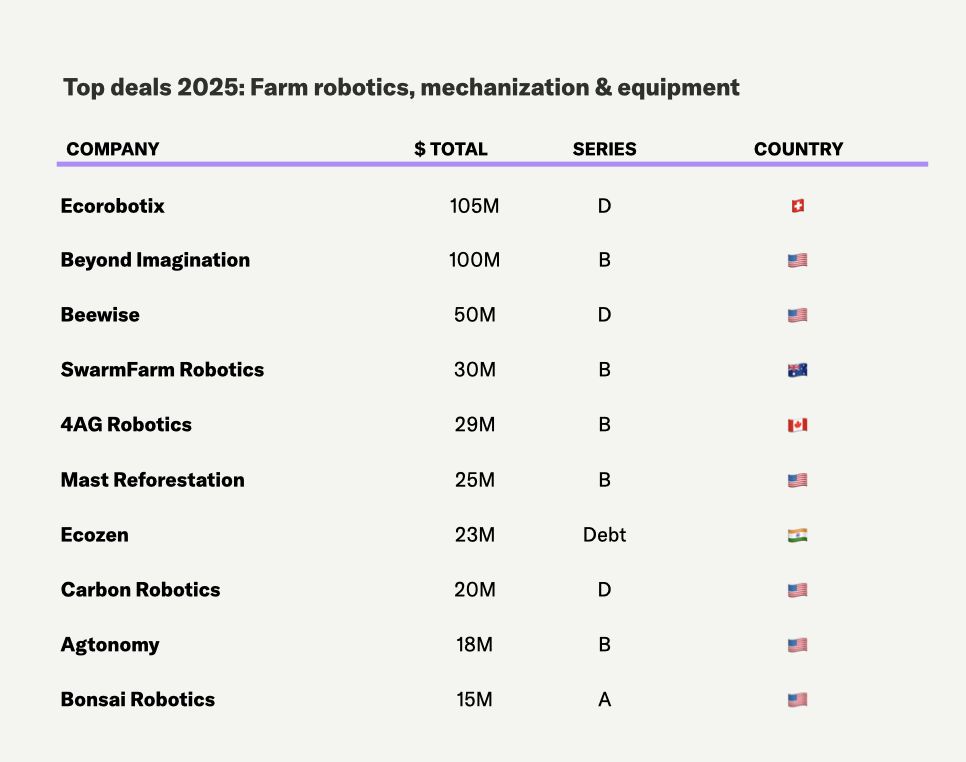This screenshot has width=966, height=762.
Task: Click the US flag beside Beyond Imagination
Action: click(x=797, y=261)
